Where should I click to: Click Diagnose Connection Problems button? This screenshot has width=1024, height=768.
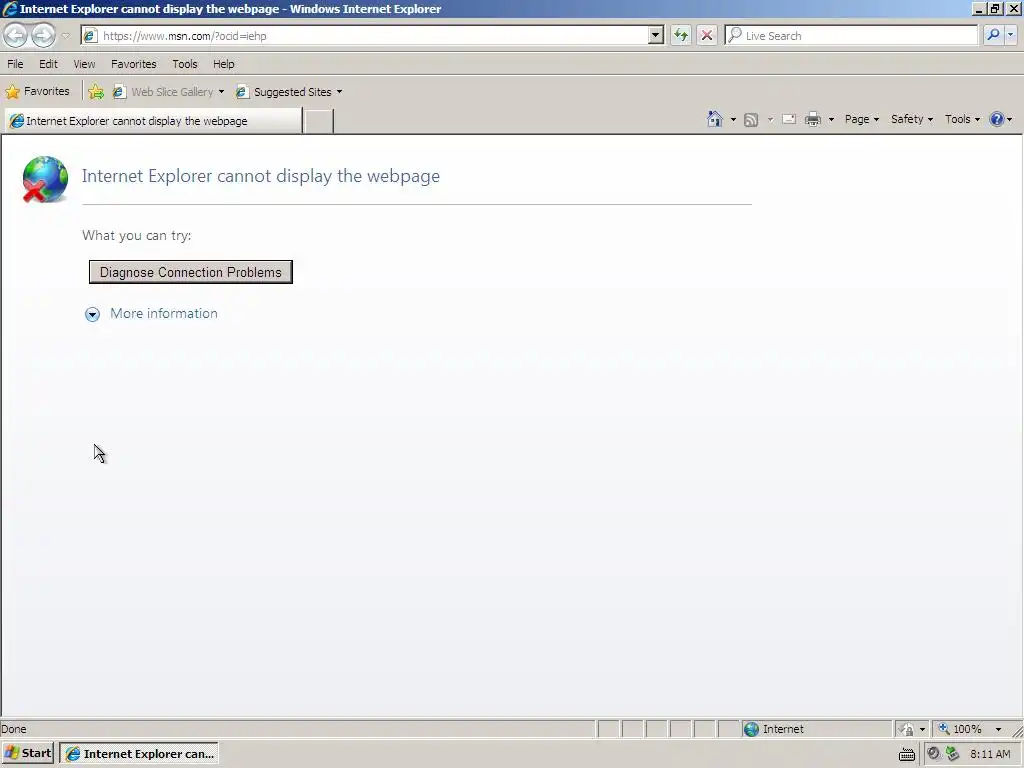point(191,272)
